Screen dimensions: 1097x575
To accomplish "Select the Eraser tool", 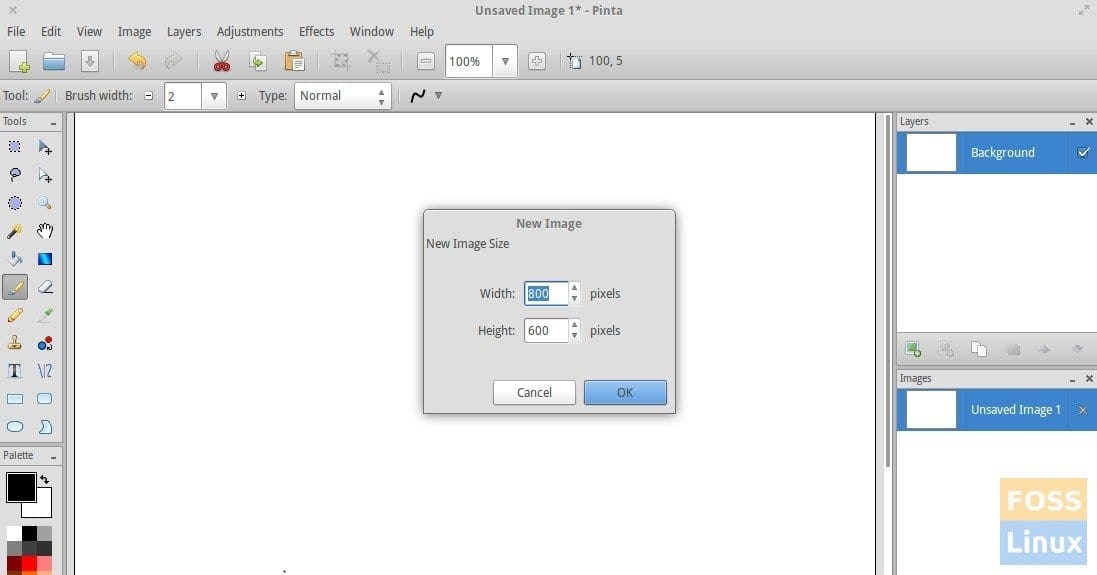I will pyautogui.click(x=45, y=287).
